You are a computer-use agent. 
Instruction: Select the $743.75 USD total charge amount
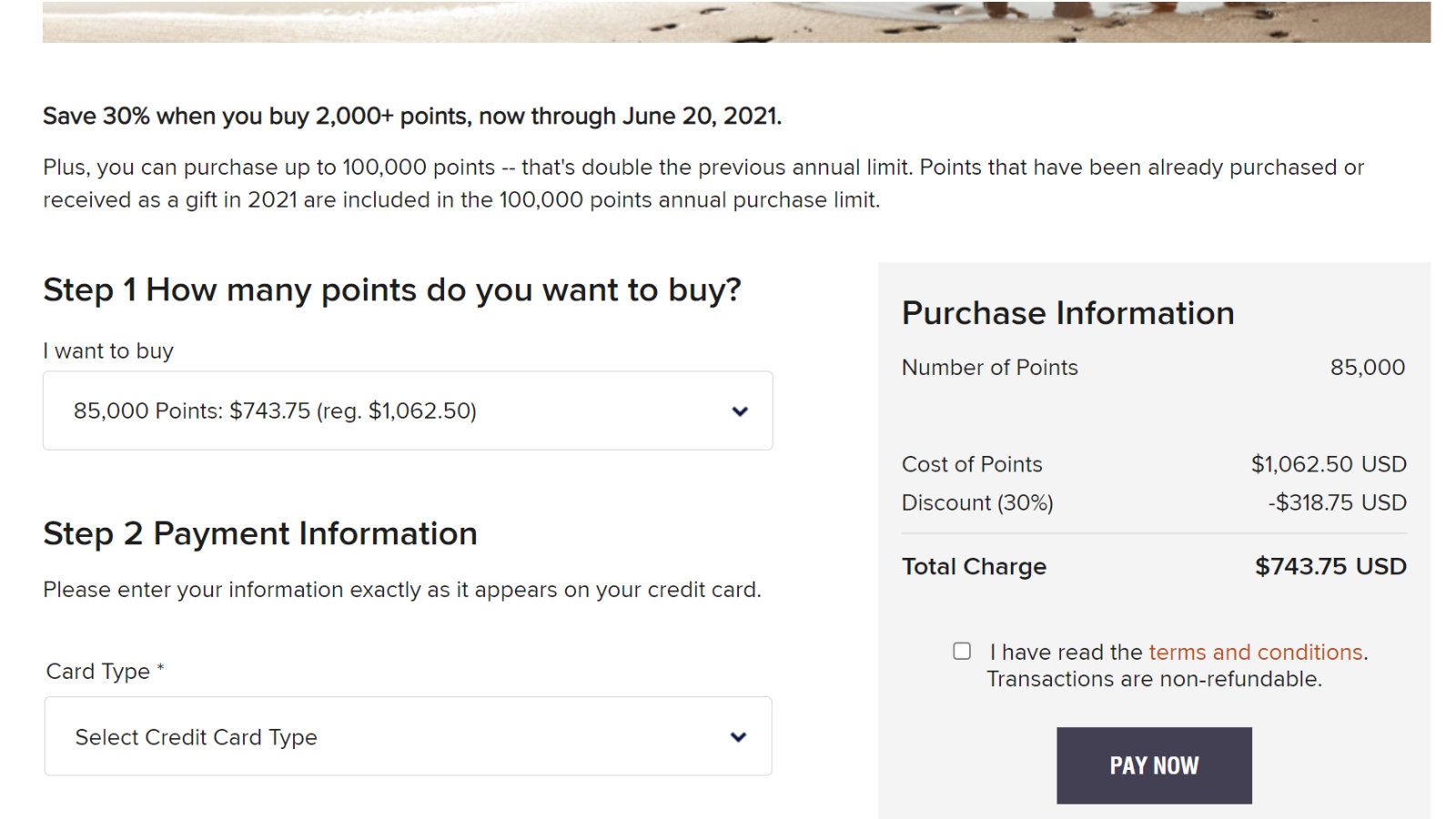pyautogui.click(x=1330, y=567)
